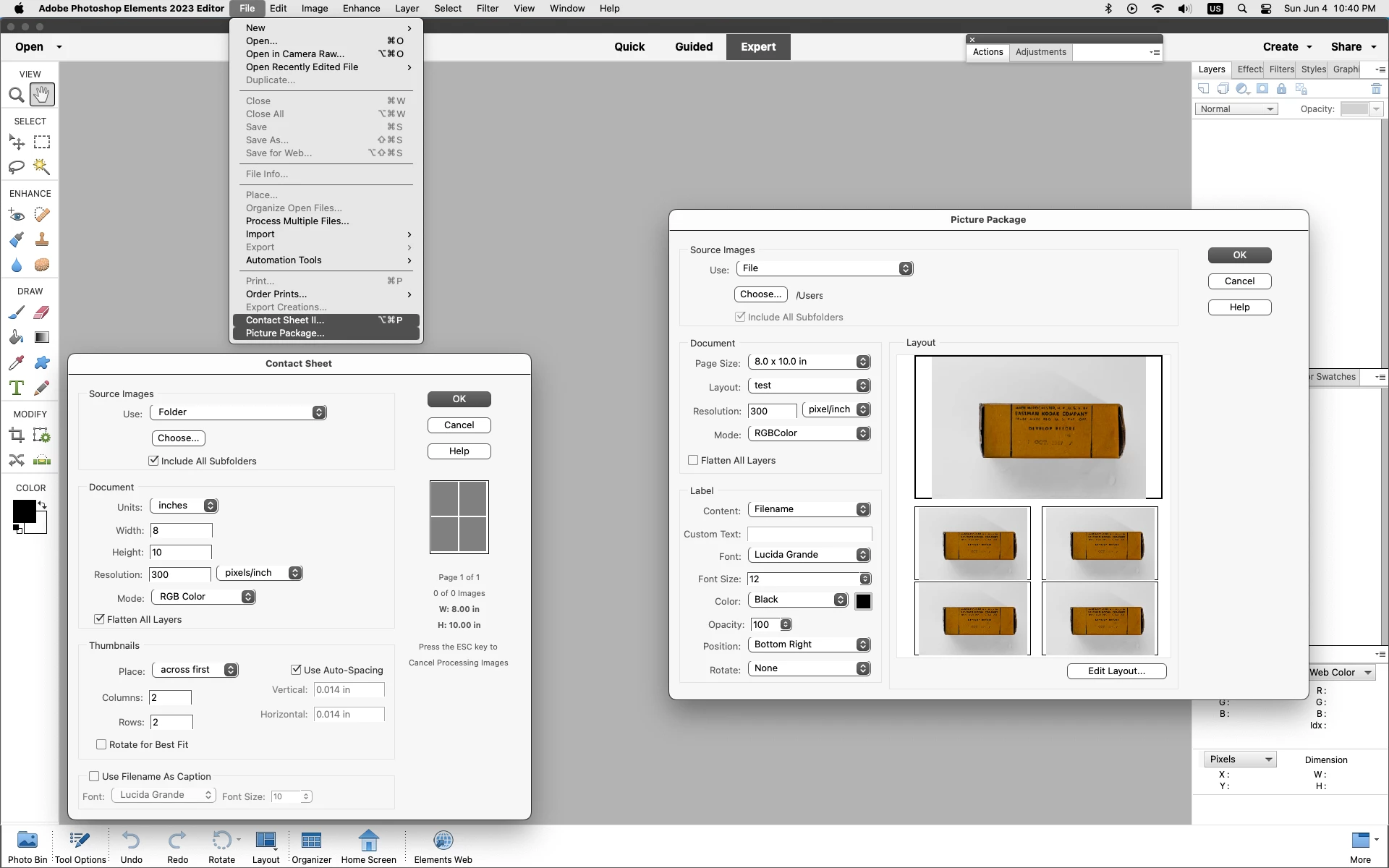The width and height of the screenshot is (1389, 868).
Task: Expand the Position dropdown showing Bottom Right
Action: pyautogui.click(x=809, y=644)
